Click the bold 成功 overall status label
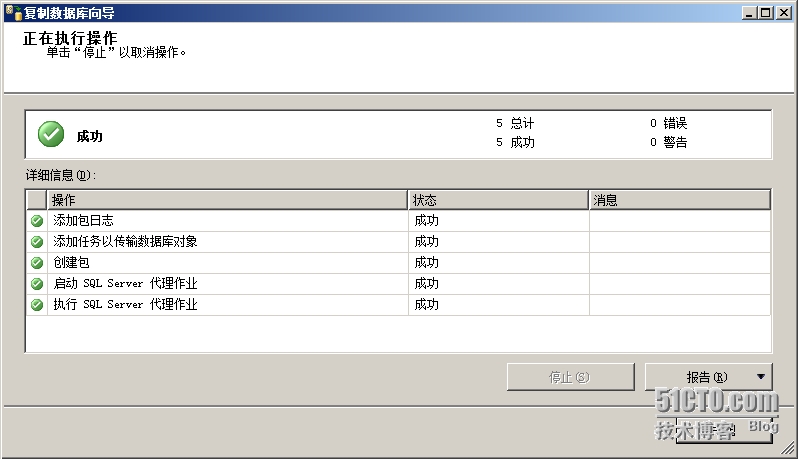The image size is (798, 459). tap(90, 136)
